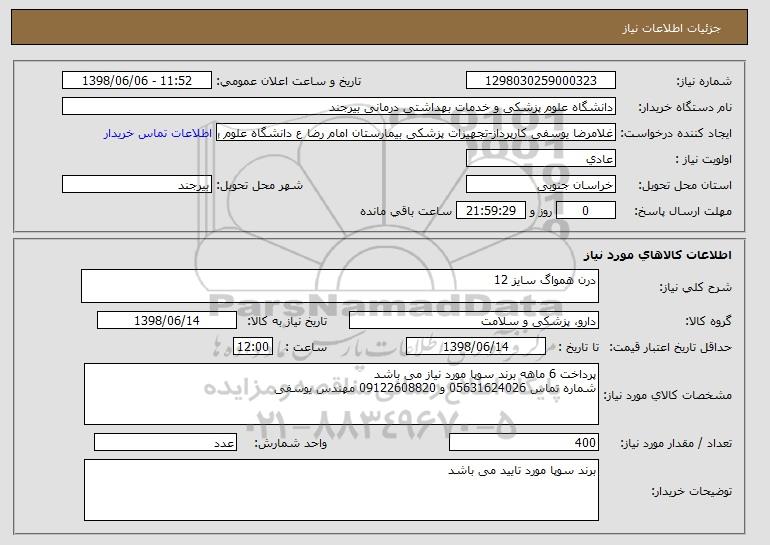Viewport: 770px width, 545px height.
Task: Select the delivery province field خراسان جنوبی
Action: coord(541,185)
